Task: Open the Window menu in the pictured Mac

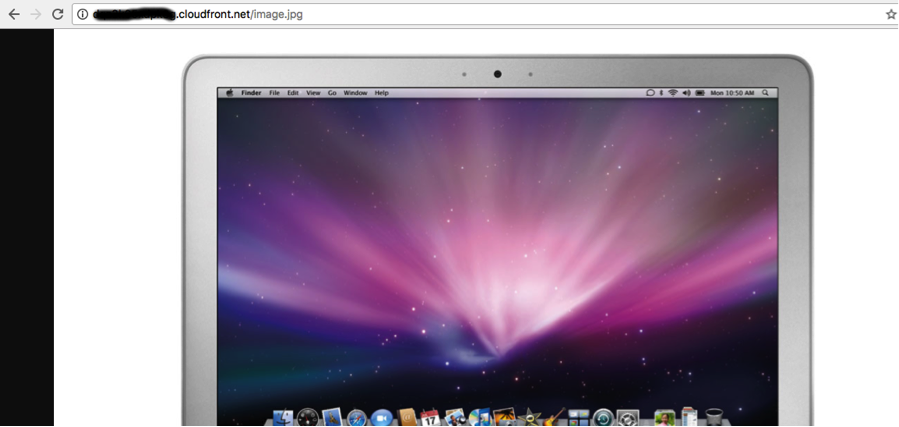Action: point(355,92)
